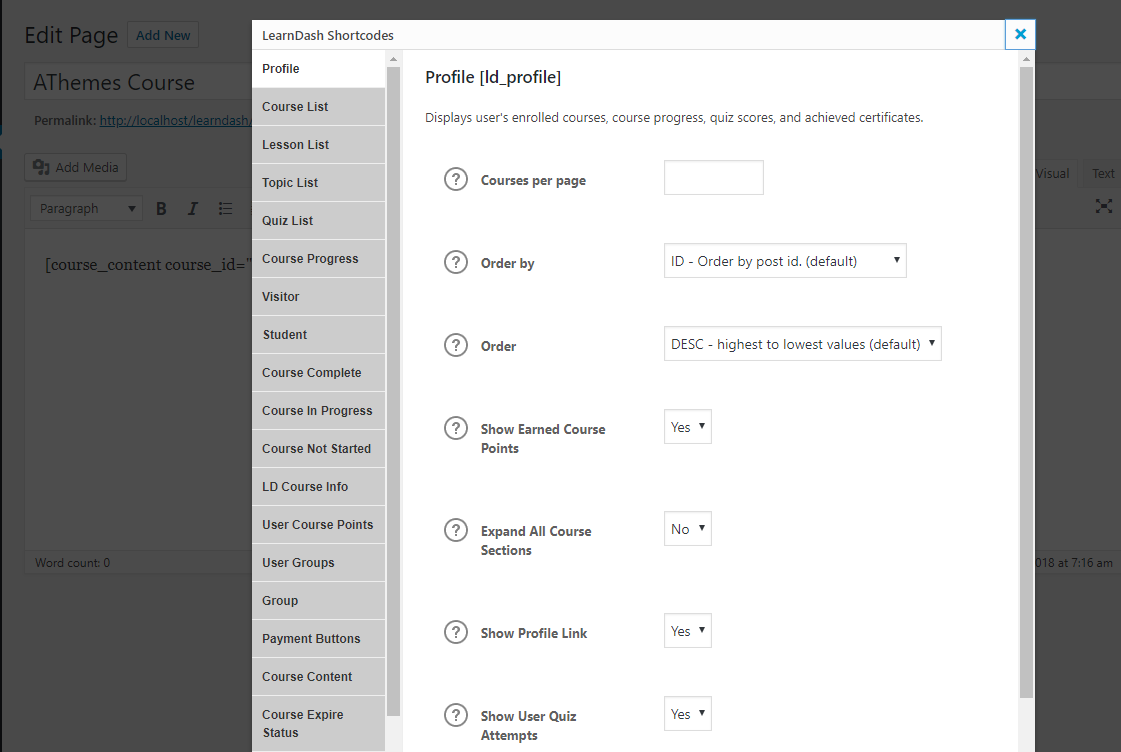Open the Order by dropdown
Image resolution: width=1121 pixels, height=752 pixels.
[785, 261]
